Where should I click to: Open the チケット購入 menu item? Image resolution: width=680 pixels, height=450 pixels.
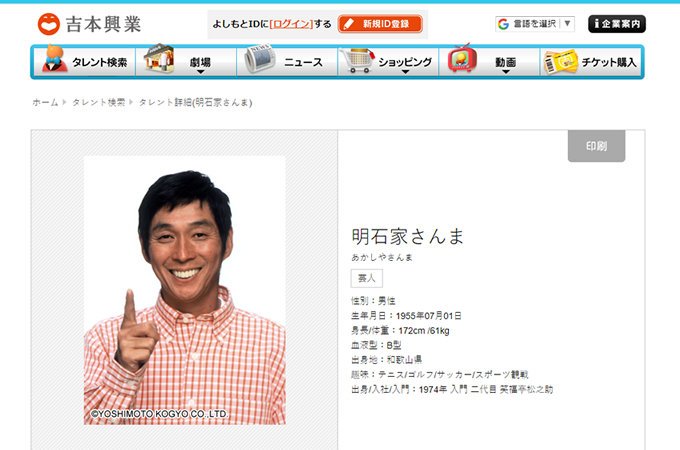pyautogui.click(x=591, y=62)
